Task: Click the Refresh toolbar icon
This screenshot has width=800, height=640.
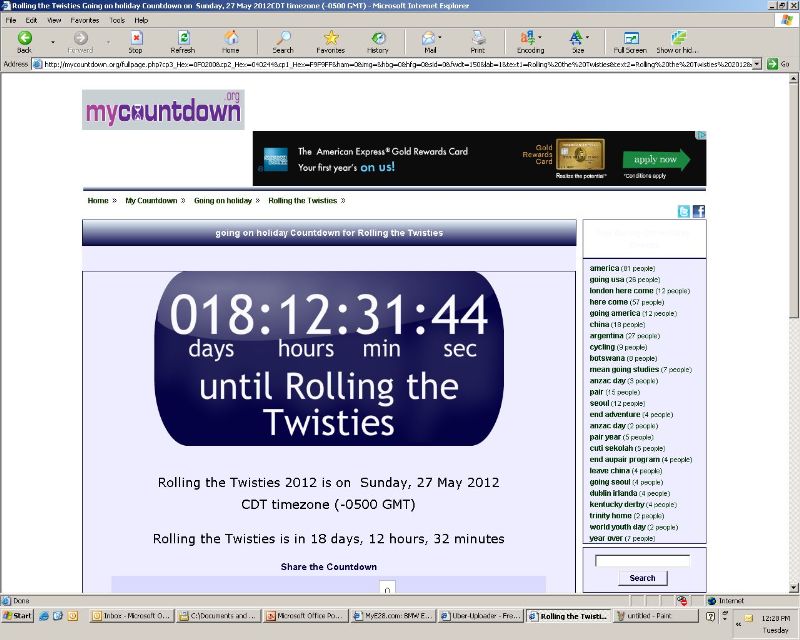Action: click(x=183, y=38)
